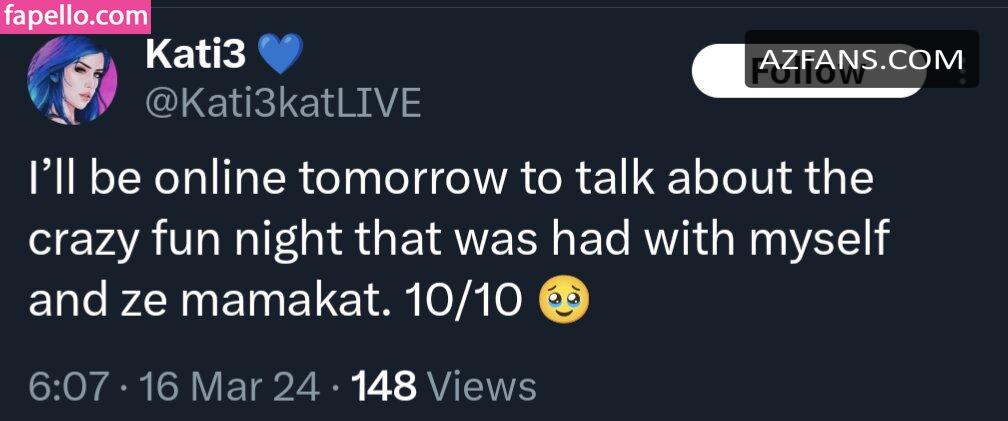Click the 6:07 post time
The width and height of the screenshot is (1008, 421).
66,385
